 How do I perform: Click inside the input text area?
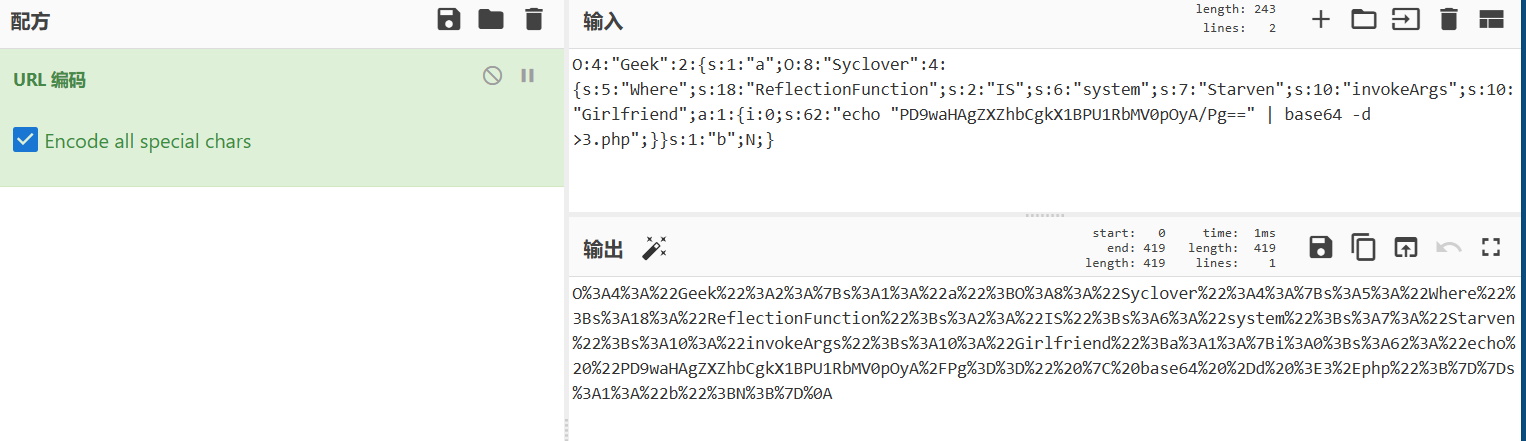pos(1046,129)
